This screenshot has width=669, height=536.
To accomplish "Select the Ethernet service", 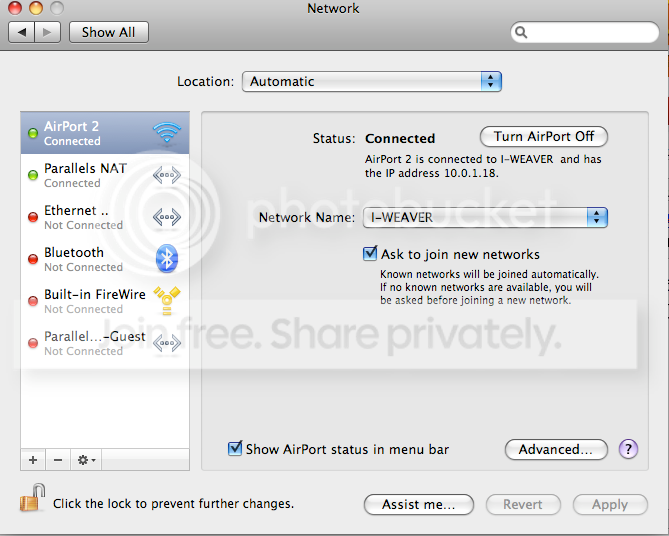I will pyautogui.click(x=105, y=217).
